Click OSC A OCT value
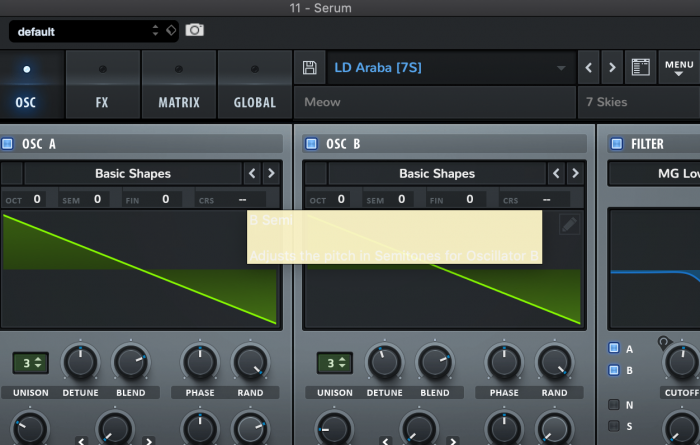Screen dimensions: 700x445 click(37, 199)
